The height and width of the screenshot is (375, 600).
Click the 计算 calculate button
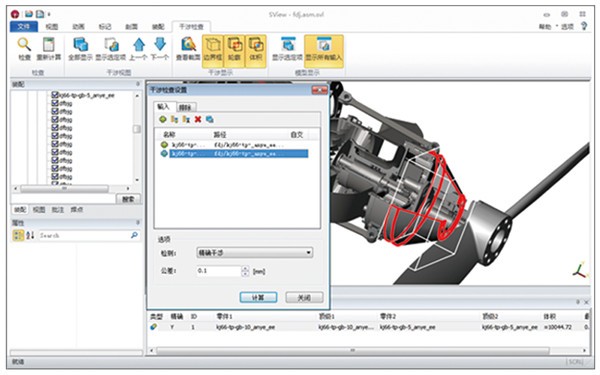258,297
